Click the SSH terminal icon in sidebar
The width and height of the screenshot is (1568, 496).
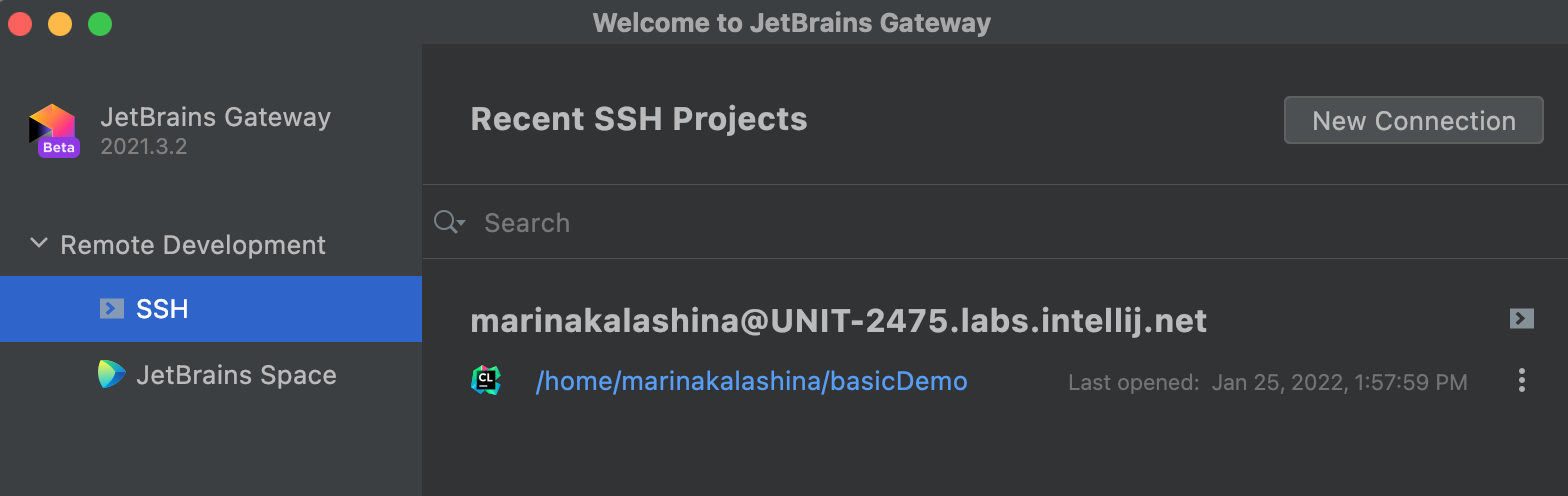pyautogui.click(x=112, y=309)
